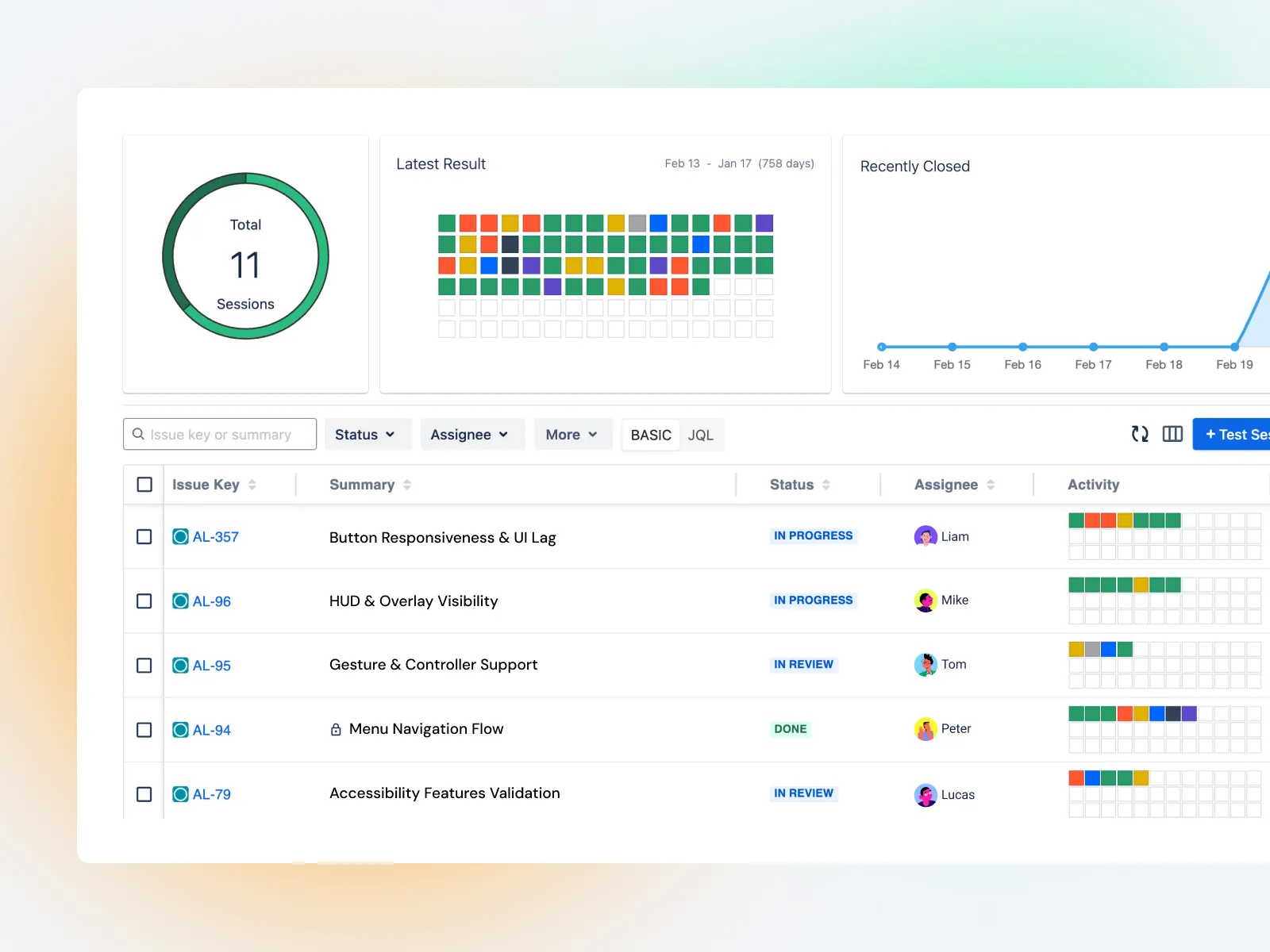Click the AL-357 issue type icon

[179, 536]
